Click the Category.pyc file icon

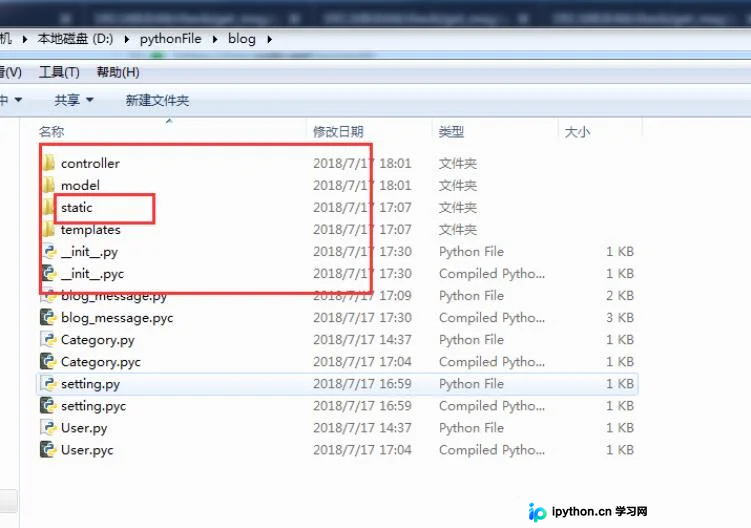click(x=49, y=362)
